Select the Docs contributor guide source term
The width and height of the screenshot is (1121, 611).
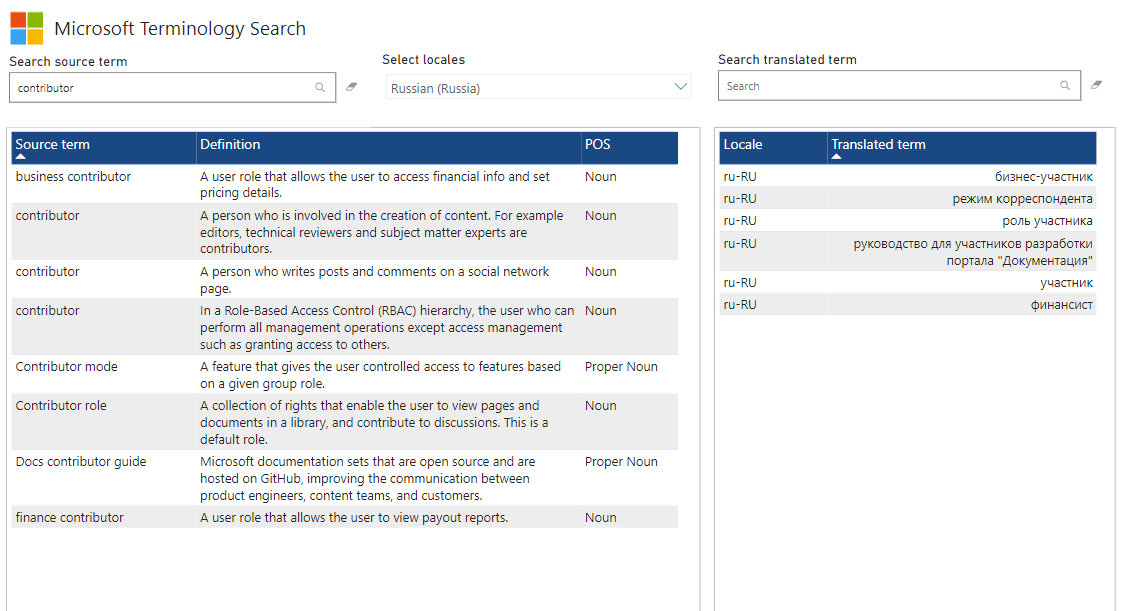pyautogui.click(x=81, y=462)
